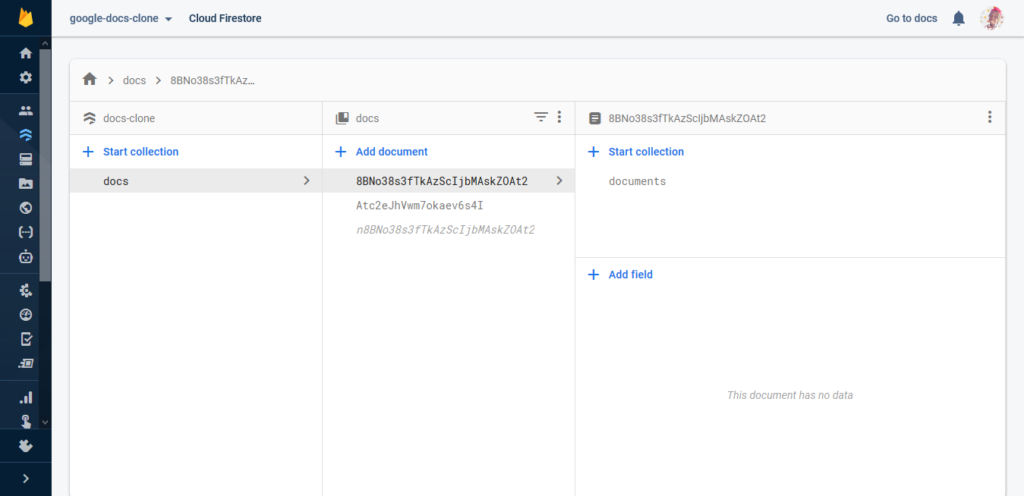This screenshot has width=1024, height=496.
Task: Open the filter icon in docs column
Action: [541, 117]
